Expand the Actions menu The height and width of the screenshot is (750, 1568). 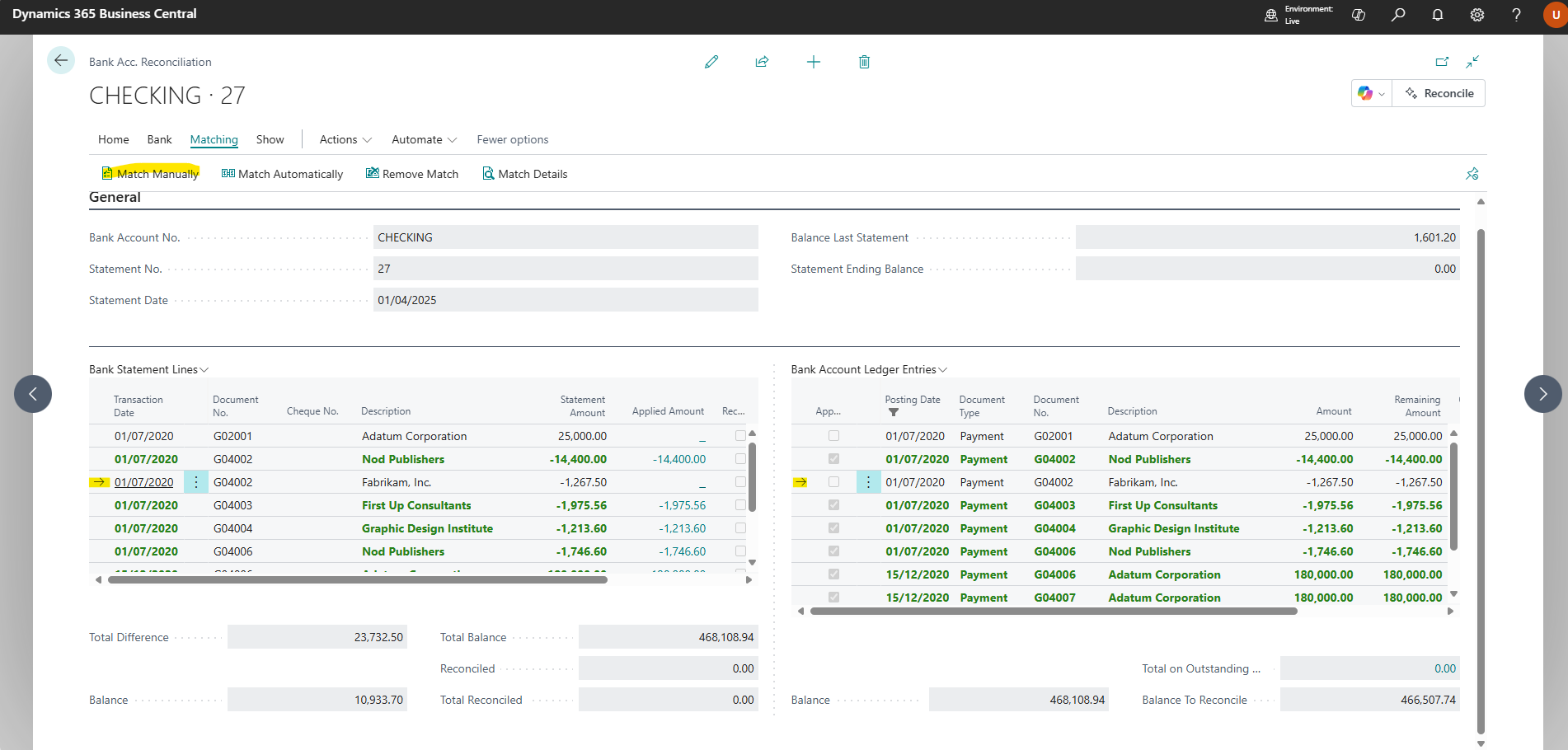345,140
